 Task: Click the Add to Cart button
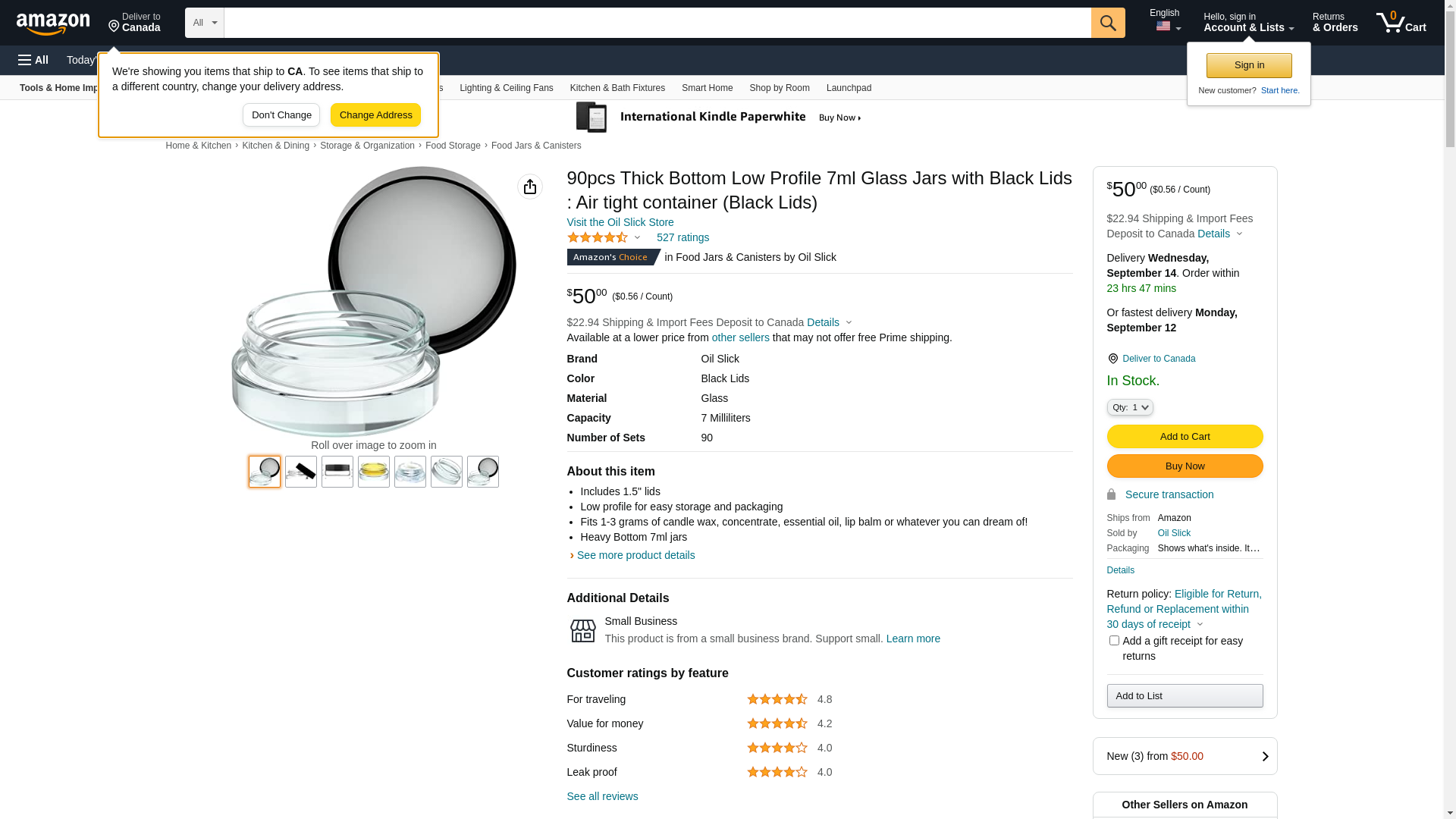click(1185, 436)
